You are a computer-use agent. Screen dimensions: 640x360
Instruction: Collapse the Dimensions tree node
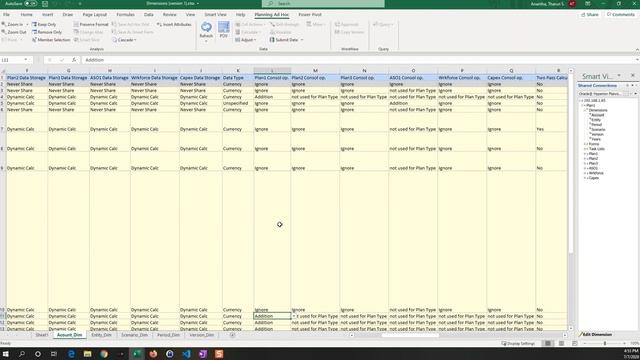tap(586, 110)
